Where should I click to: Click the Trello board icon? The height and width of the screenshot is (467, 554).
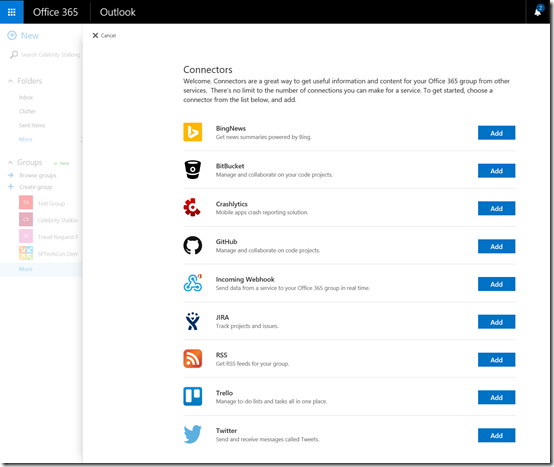click(x=193, y=396)
